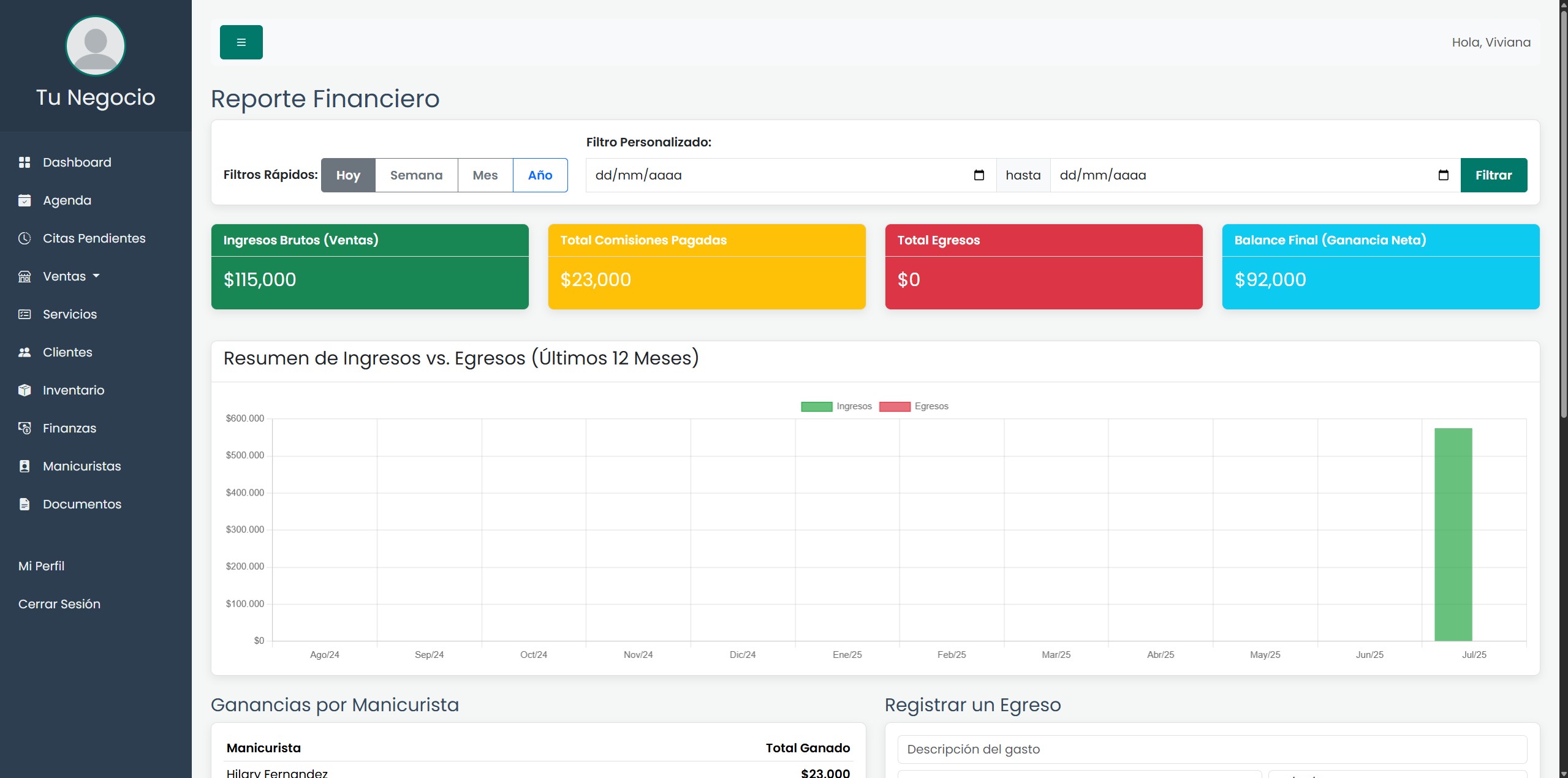1568x778 pixels.
Task: Select the Año quick filter
Action: point(540,175)
